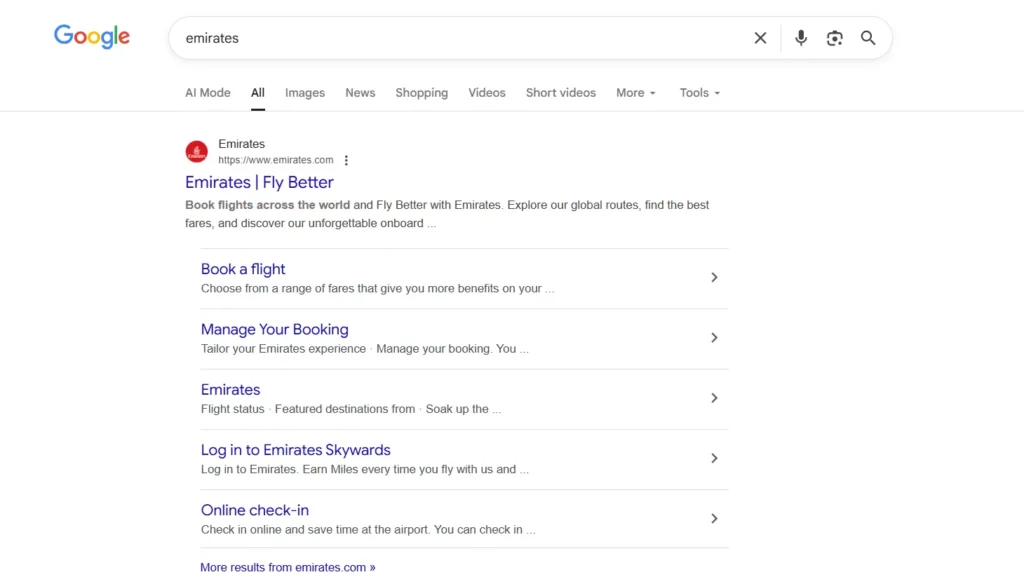The image size is (1024, 584).
Task: Open Google Lens image search
Action: pyautogui.click(x=834, y=37)
